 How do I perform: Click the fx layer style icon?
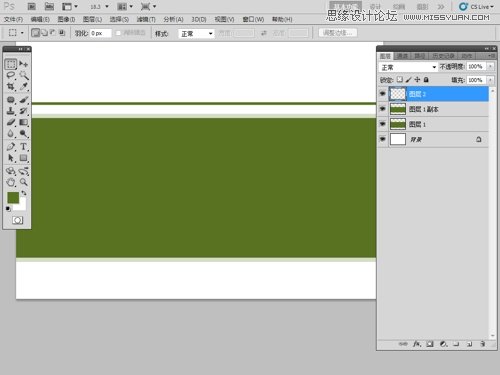pyautogui.click(x=417, y=344)
